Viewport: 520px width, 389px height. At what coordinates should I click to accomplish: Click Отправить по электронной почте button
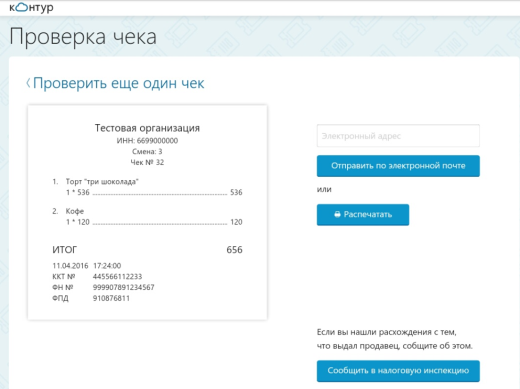[x=398, y=166]
